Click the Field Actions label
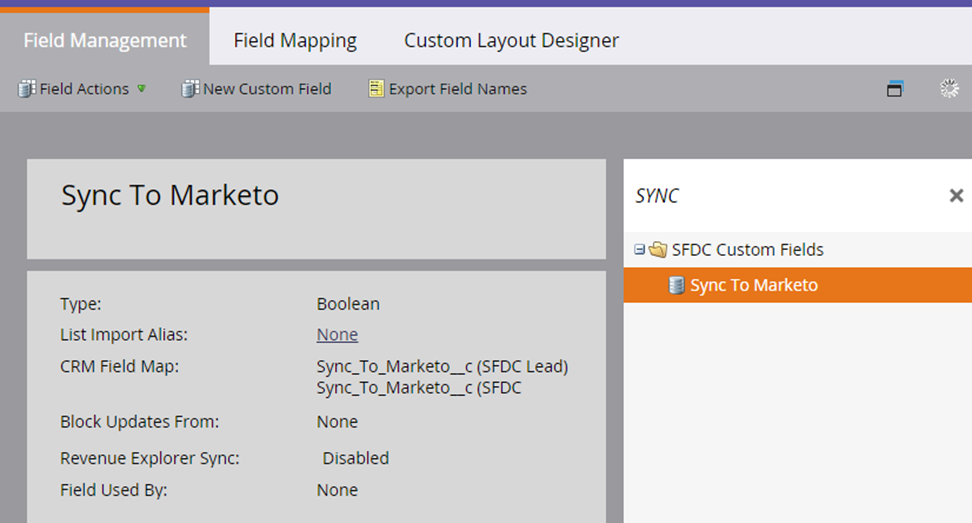The image size is (972, 523). click(84, 89)
